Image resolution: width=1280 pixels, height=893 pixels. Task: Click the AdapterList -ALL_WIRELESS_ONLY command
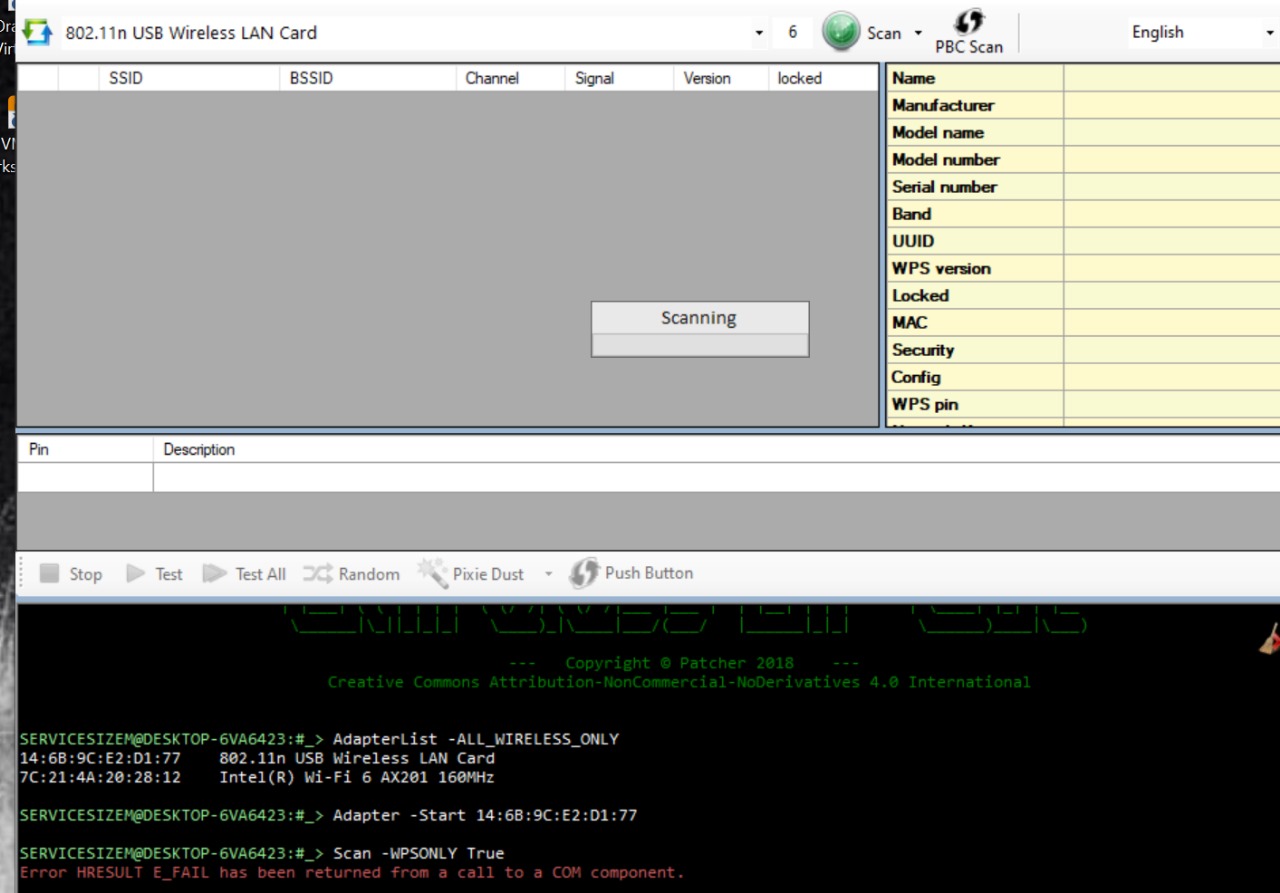[x=476, y=739]
